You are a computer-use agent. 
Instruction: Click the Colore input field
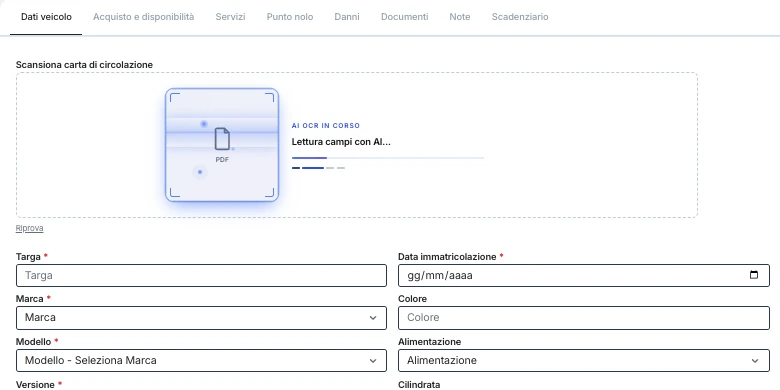[584, 318]
